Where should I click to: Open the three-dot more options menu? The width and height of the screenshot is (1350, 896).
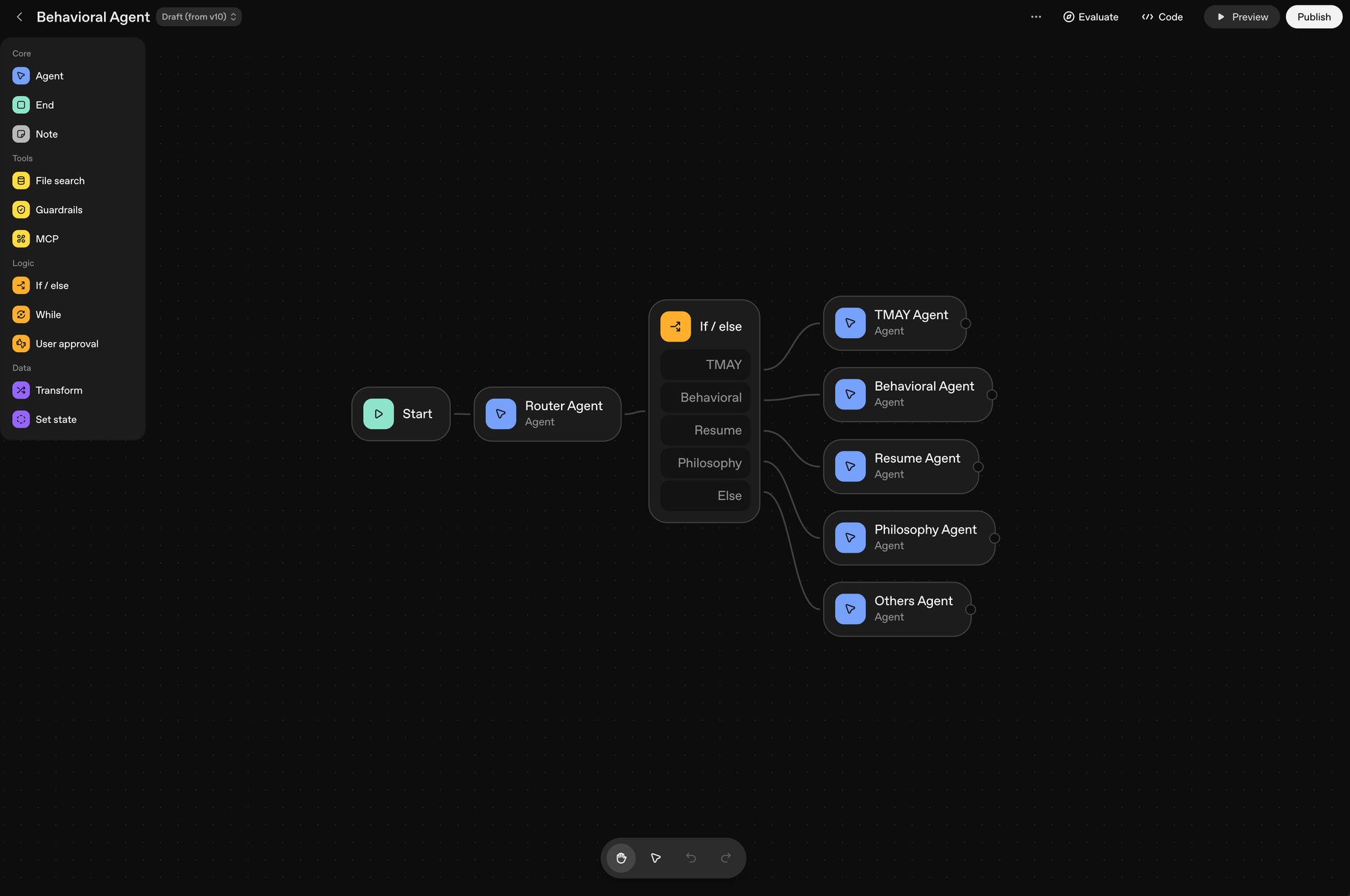click(1035, 17)
